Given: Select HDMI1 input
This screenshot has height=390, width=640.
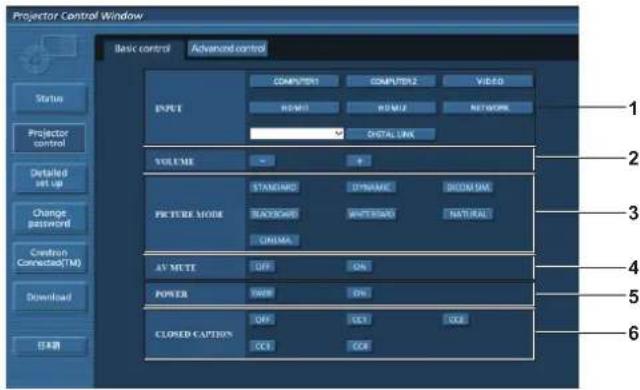Looking at the screenshot, I should point(294,108).
